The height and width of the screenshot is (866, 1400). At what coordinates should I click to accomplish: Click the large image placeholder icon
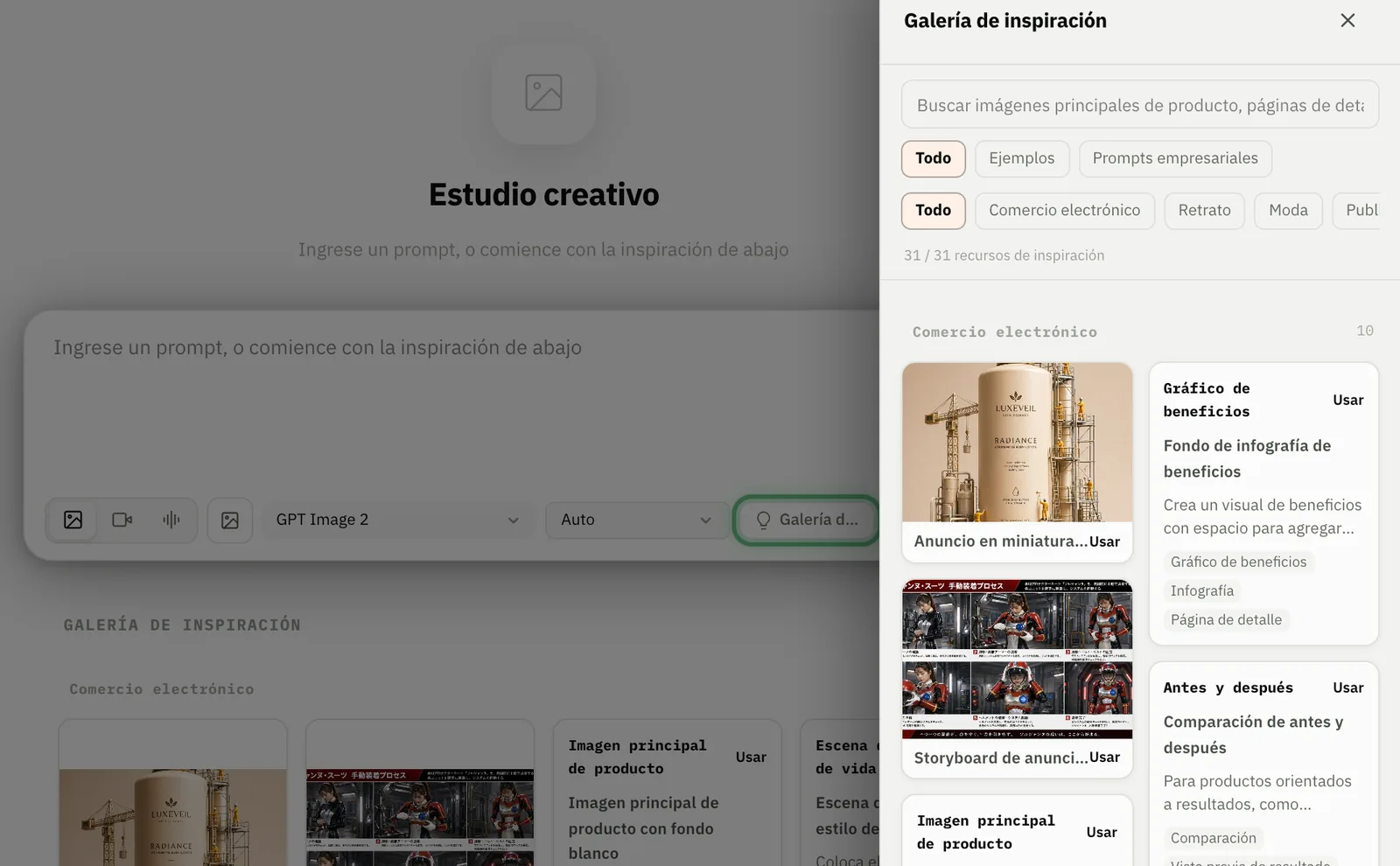[543, 93]
